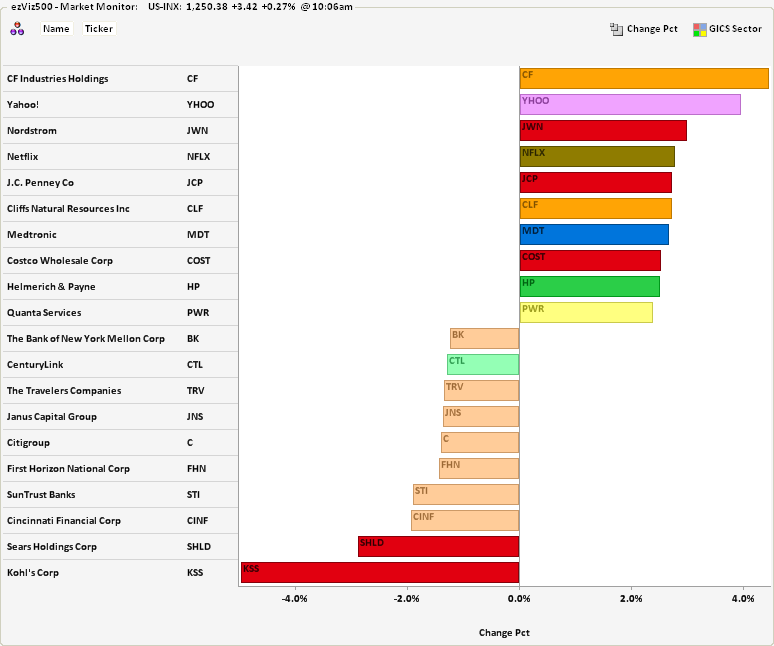Image resolution: width=774 pixels, height=646 pixels.
Task: Select the Name column button
Action: pos(56,29)
